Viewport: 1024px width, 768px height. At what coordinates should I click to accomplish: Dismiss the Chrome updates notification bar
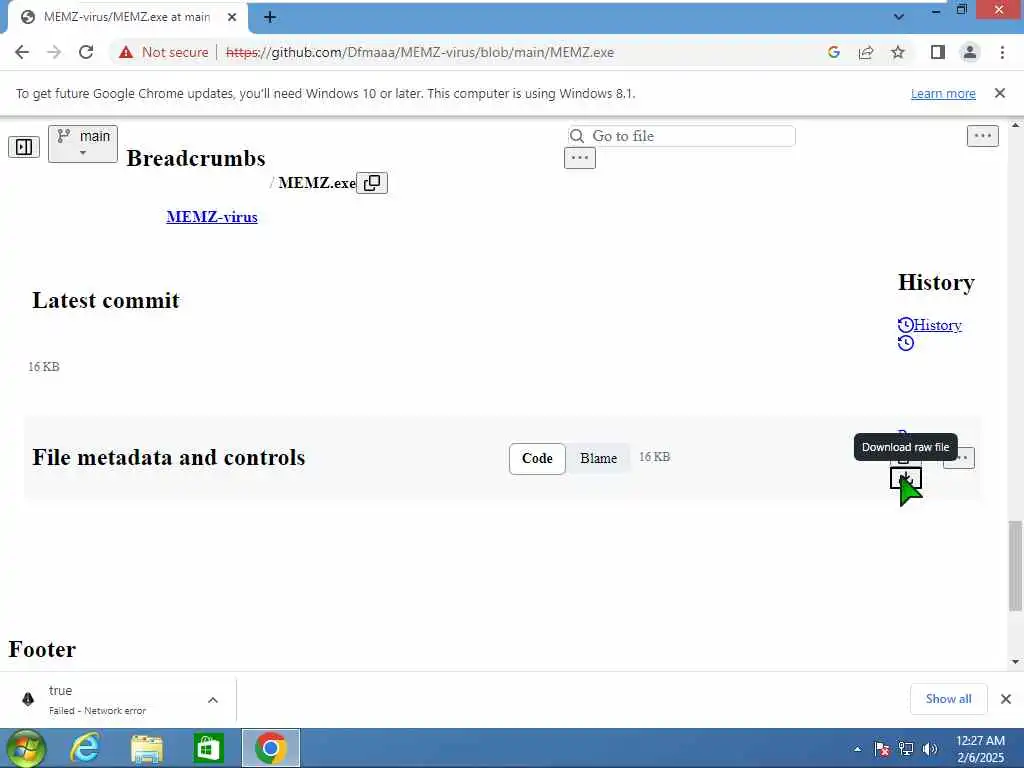point(999,93)
